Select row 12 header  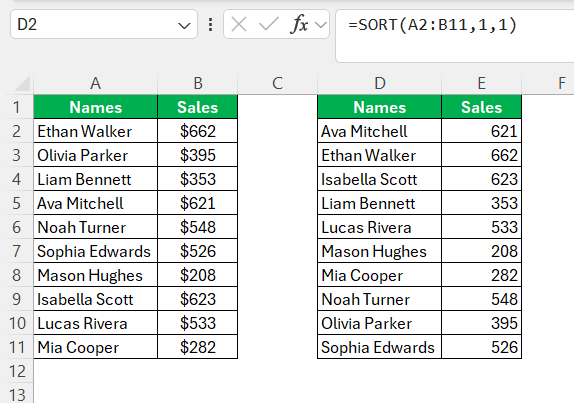click(16, 371)
